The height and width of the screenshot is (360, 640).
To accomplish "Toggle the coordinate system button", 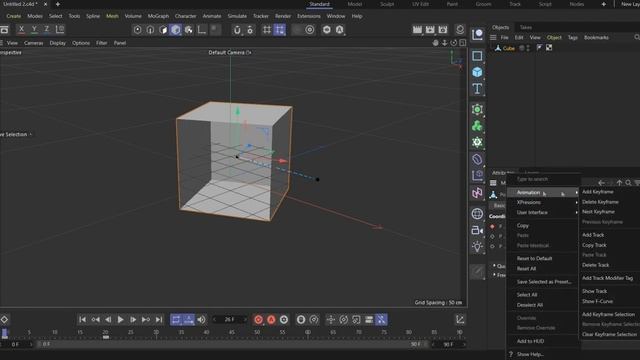I will click(60, 29).
